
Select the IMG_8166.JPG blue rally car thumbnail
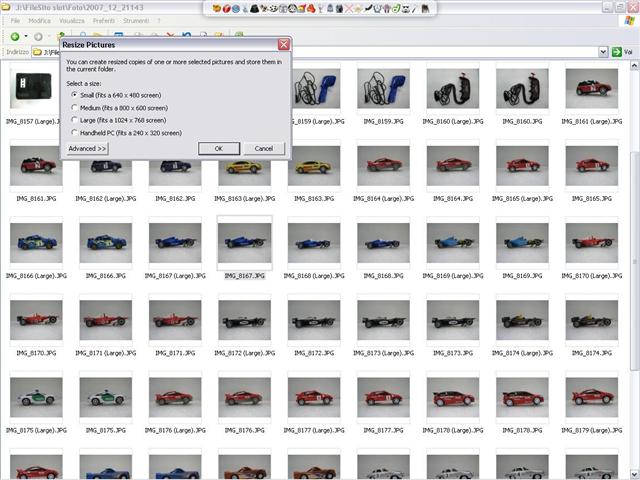[x=106, y=243]
